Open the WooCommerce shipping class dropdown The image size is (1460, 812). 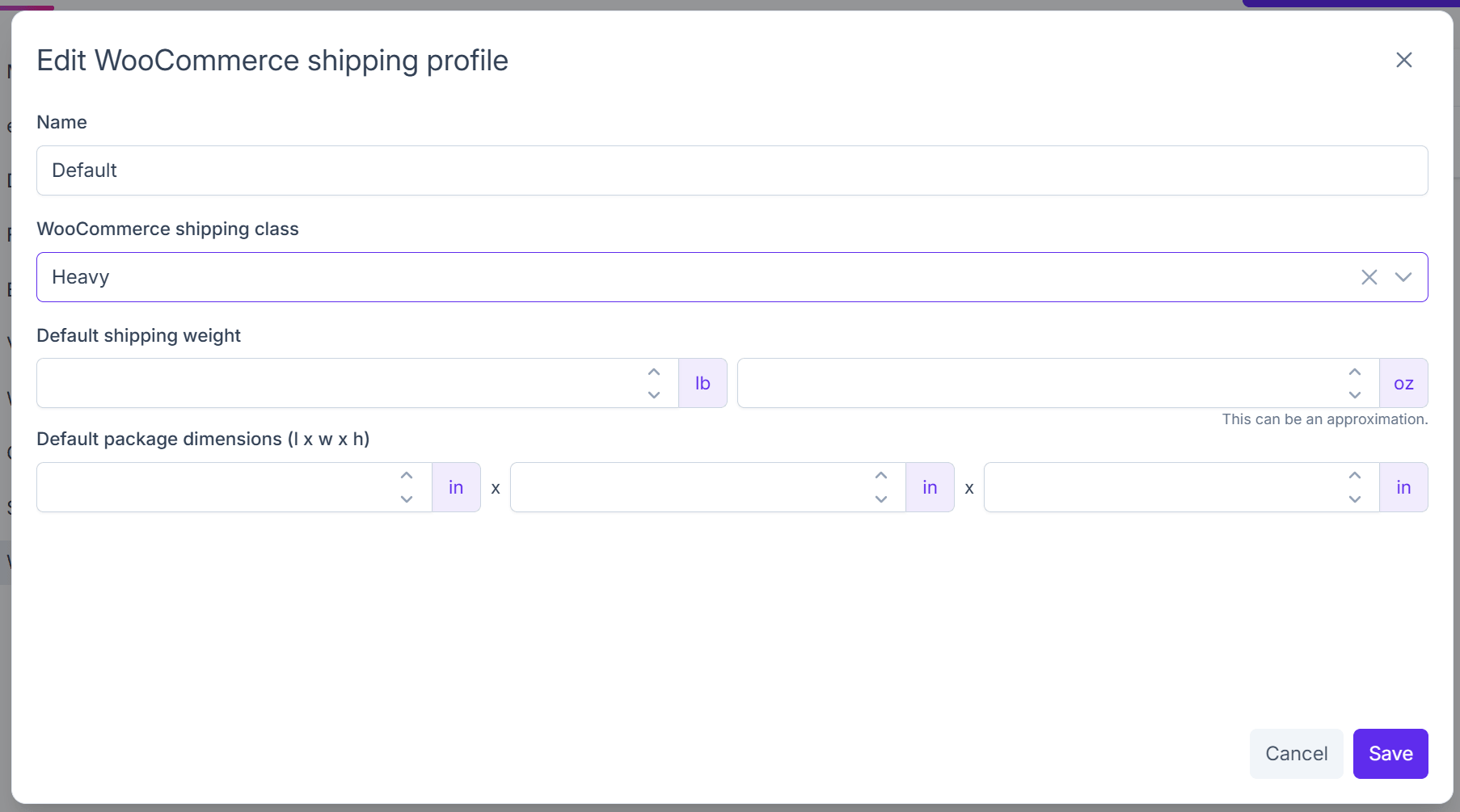pyautogui.click(x=1404, y=277)
